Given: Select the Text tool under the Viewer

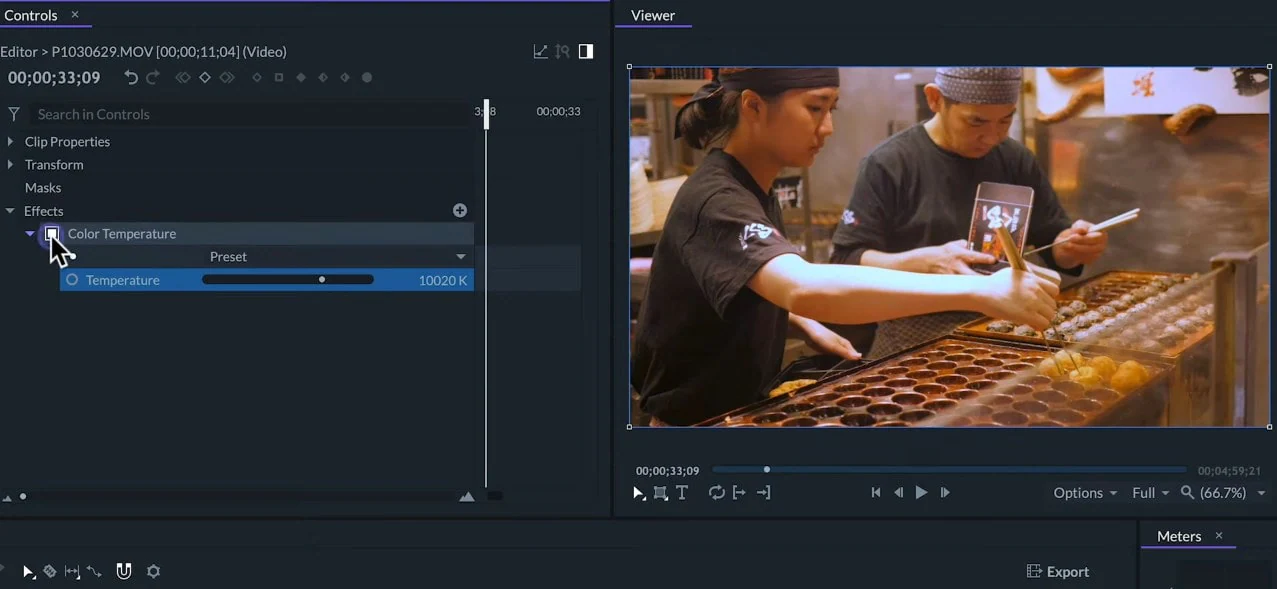Looking at the screenshot, I should (x=682, y=492).
